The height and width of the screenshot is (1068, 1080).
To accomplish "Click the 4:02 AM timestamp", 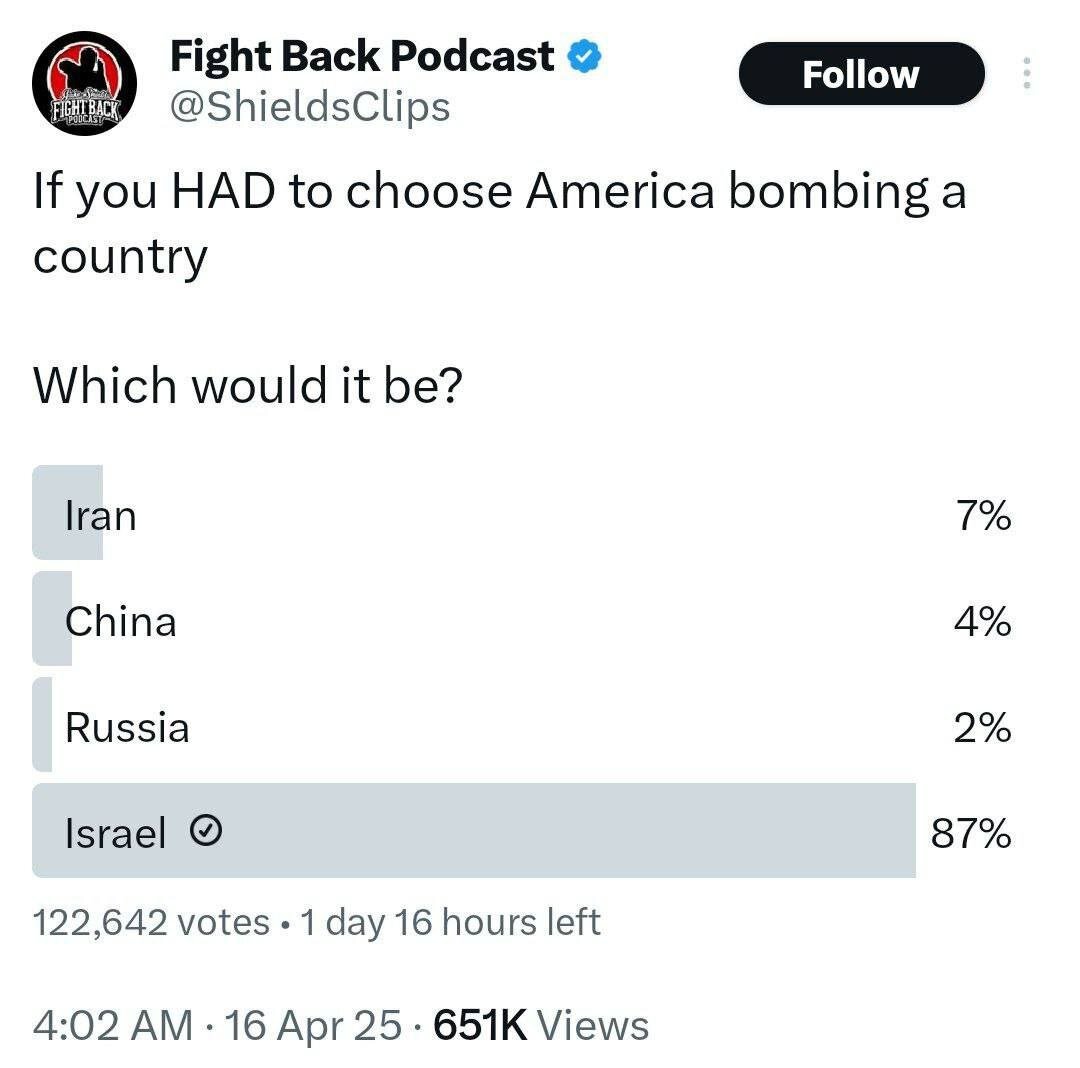I will [113, 1025].
